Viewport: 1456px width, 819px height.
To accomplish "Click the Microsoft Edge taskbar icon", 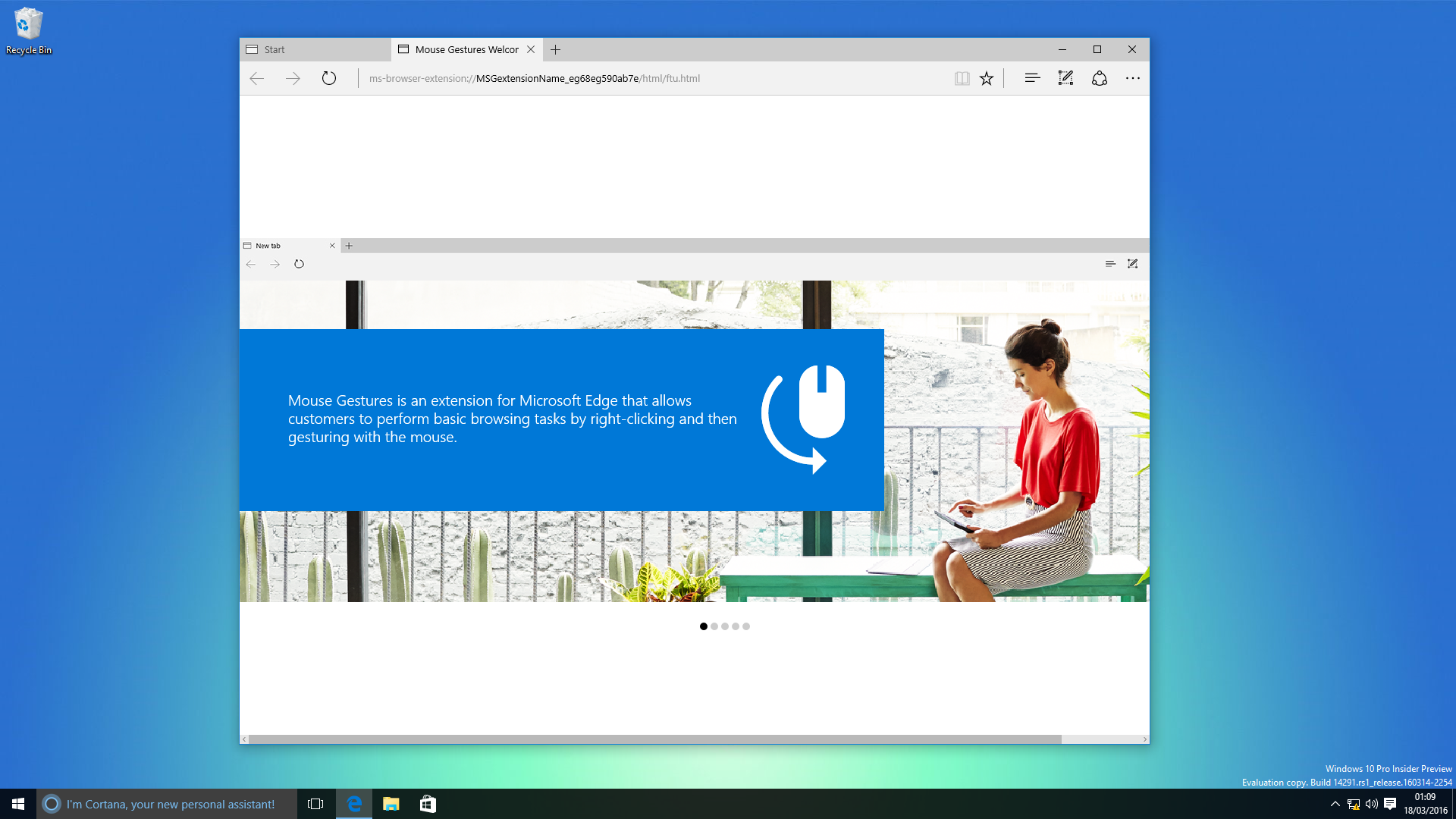I will click(x=354, y=804).
